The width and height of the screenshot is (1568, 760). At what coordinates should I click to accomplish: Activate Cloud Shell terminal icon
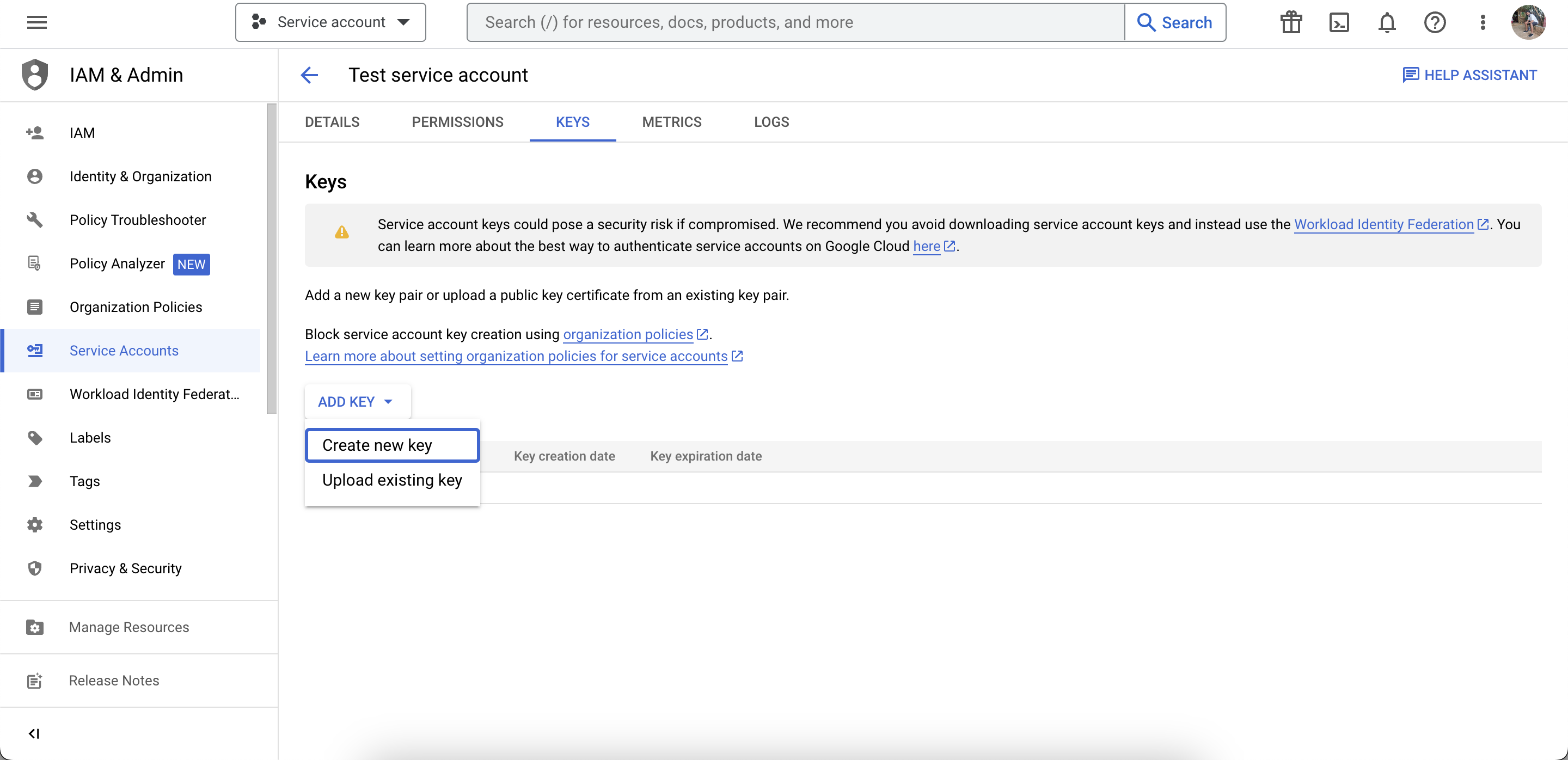pos(1339,22)
